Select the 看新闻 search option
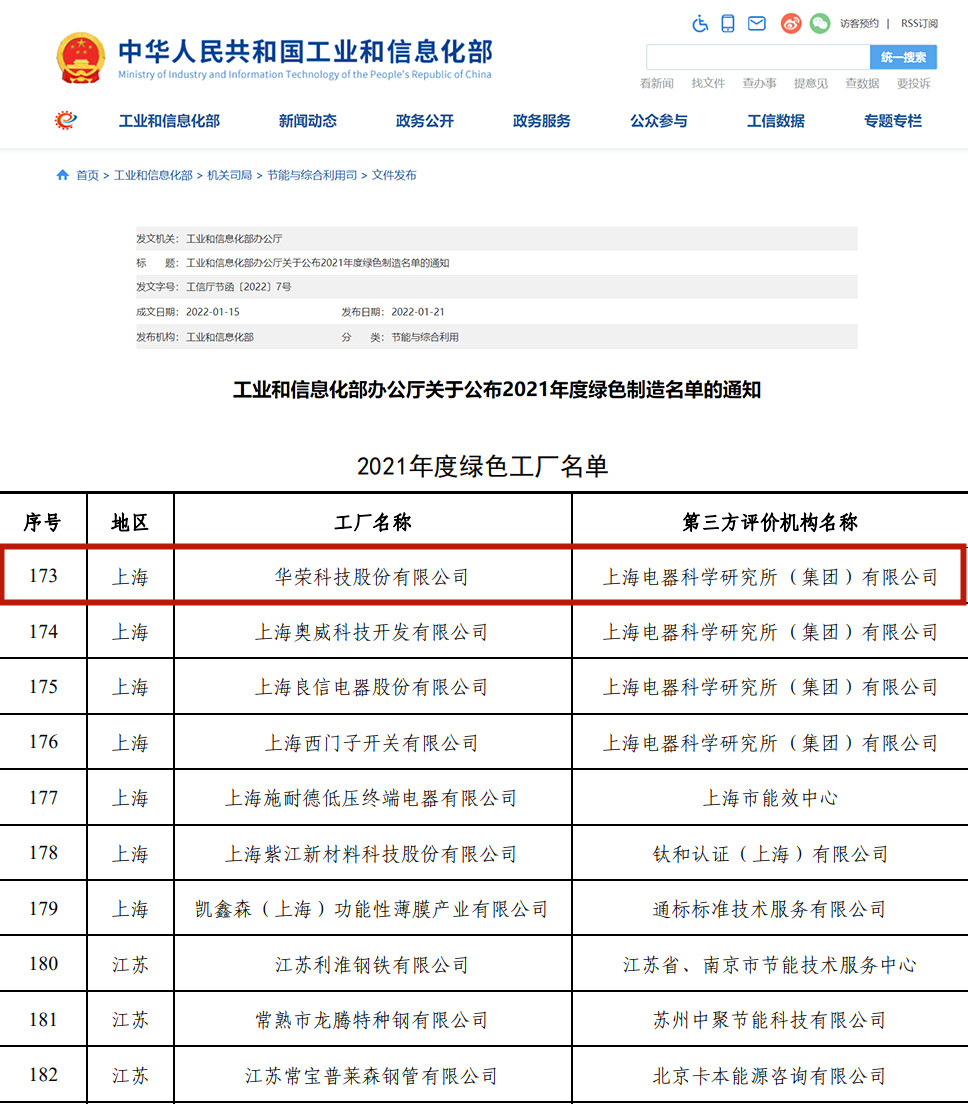The image size is (968, 1104). pyautogui.click(x=657, y=83)
